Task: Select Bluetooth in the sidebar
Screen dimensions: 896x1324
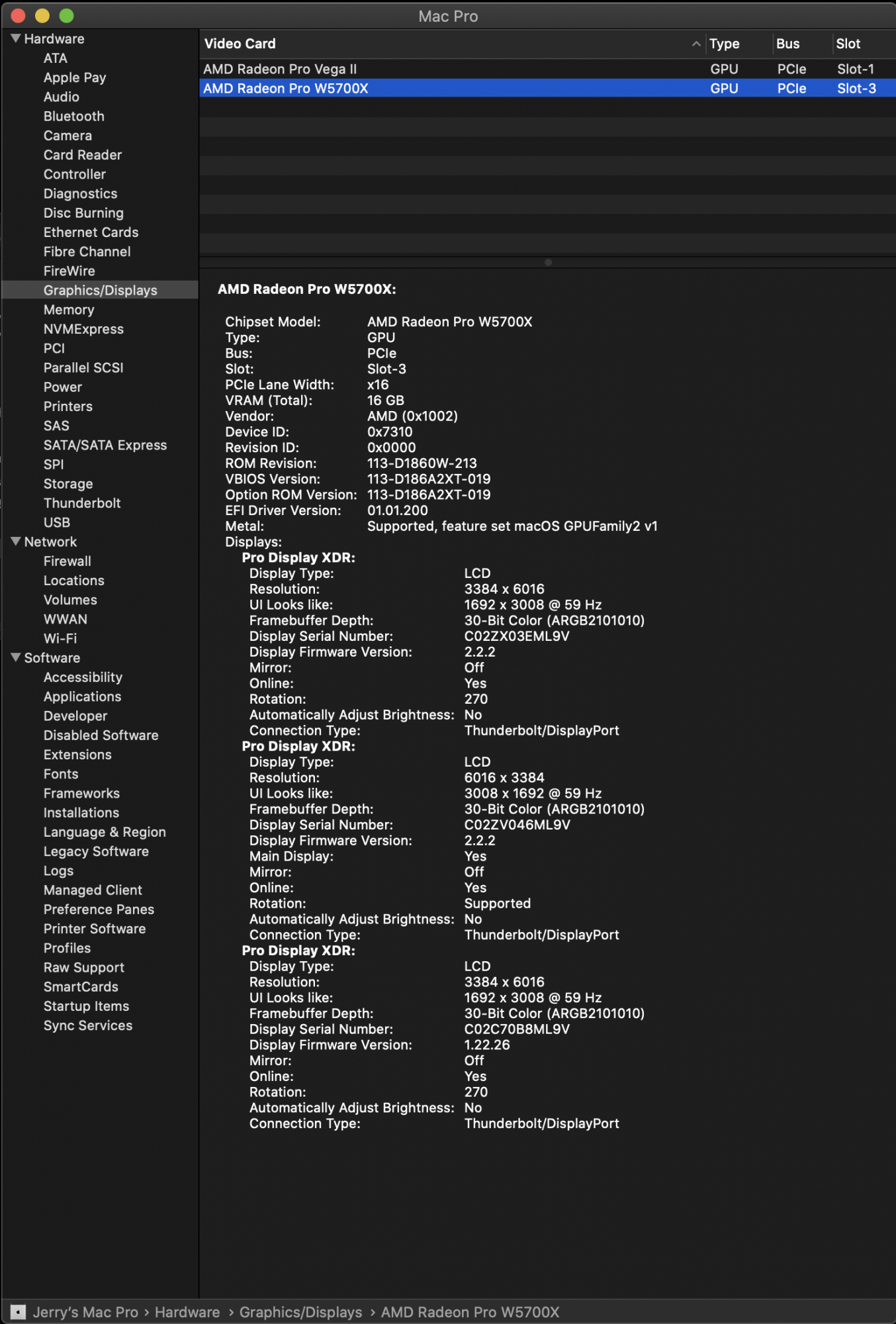Action: coord(74,116)
